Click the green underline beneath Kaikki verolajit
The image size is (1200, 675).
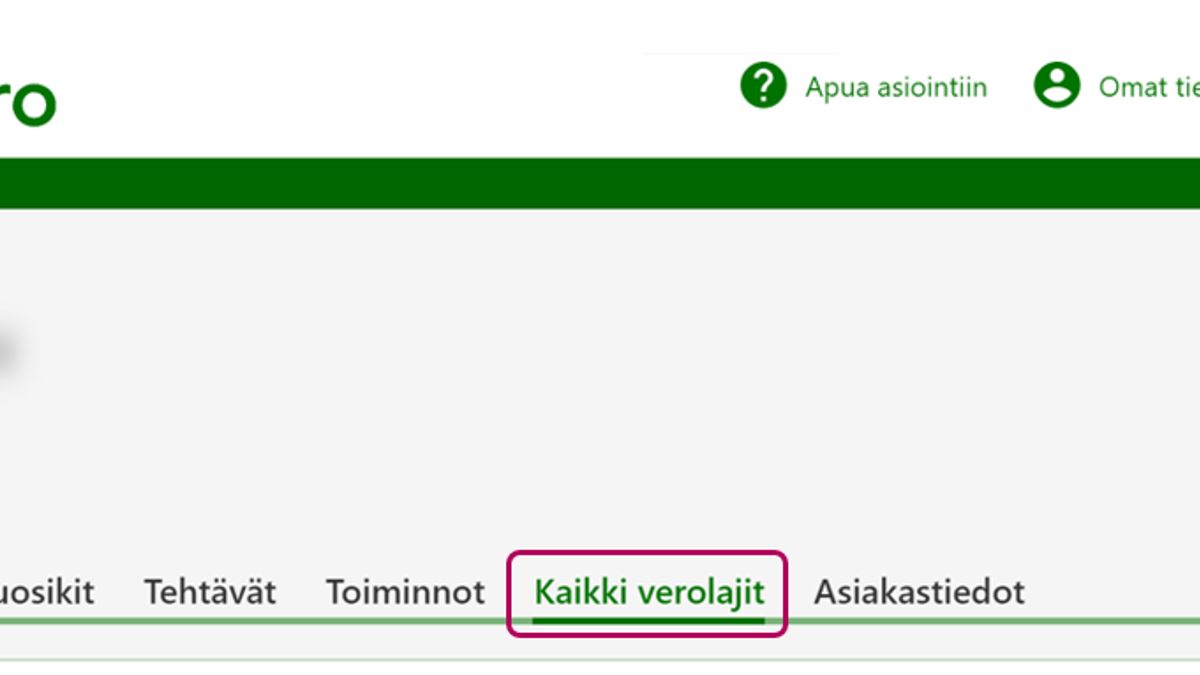point(648,621)
